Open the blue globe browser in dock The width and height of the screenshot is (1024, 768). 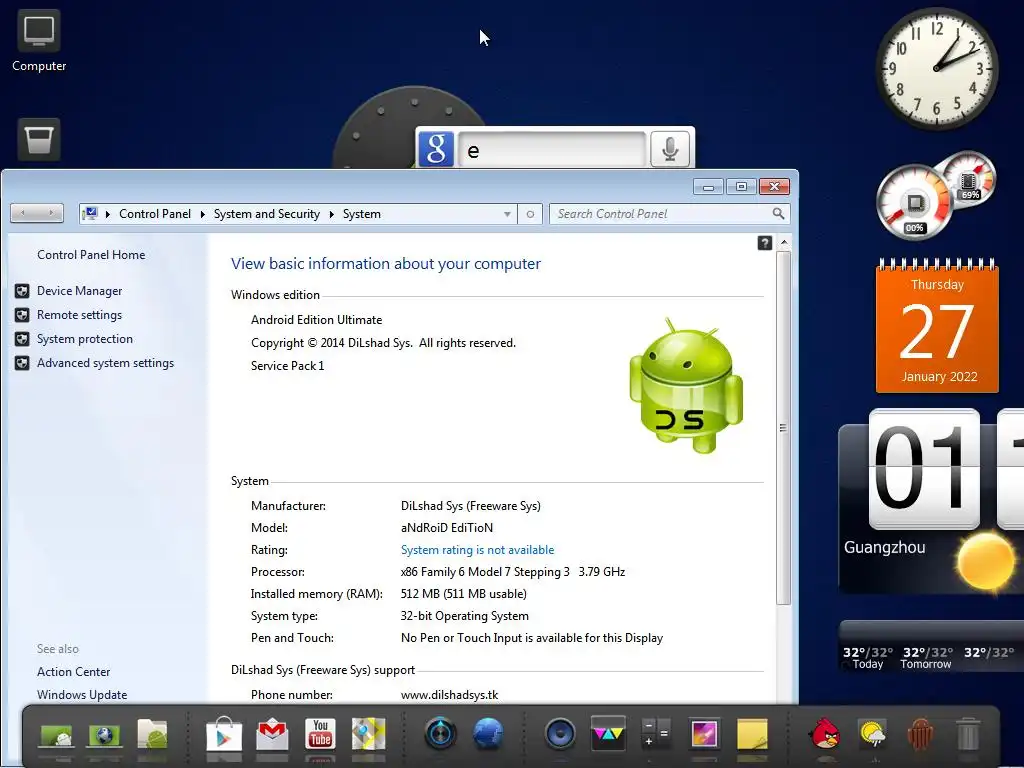(x=488, y=733)
